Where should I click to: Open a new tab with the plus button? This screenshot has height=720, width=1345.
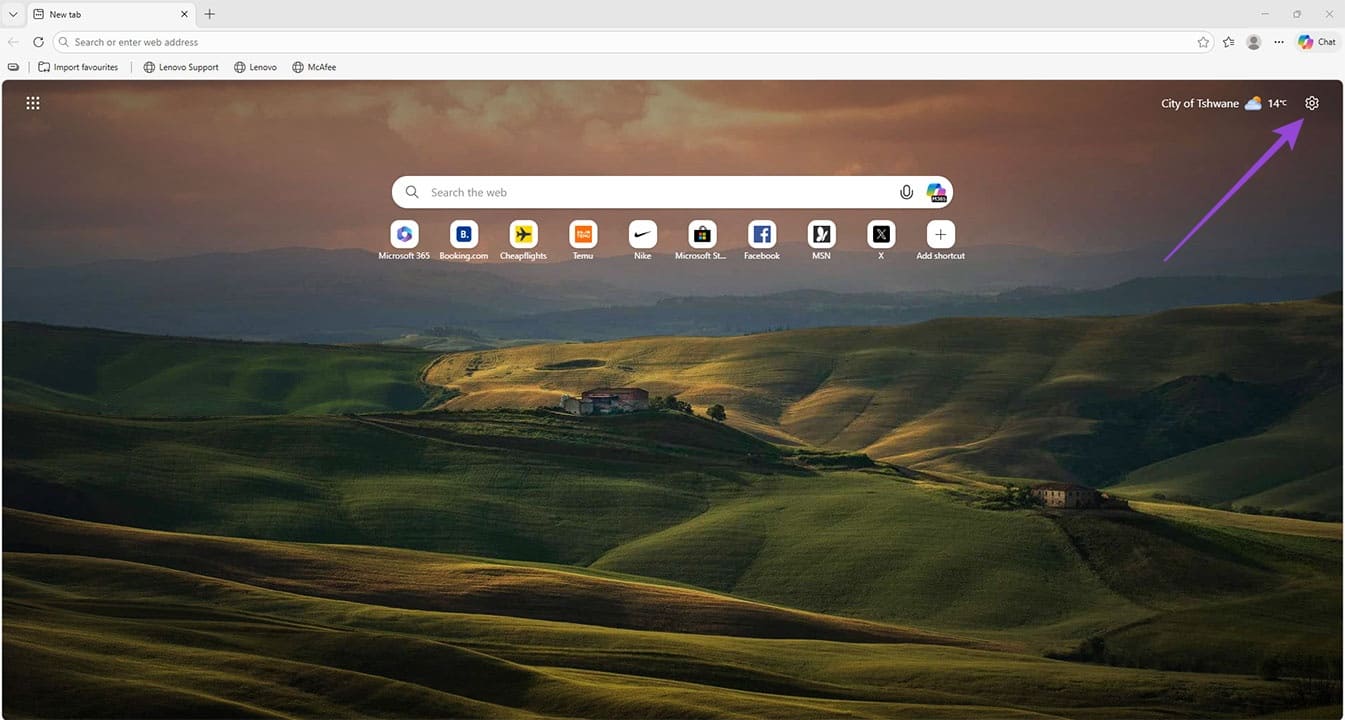pyautogui.click(x=209, y=14)
